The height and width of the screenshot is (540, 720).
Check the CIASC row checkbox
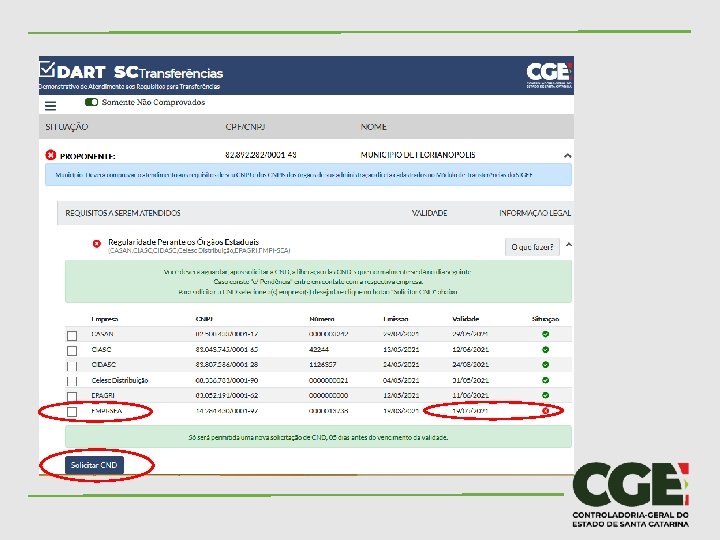(72, 351)
